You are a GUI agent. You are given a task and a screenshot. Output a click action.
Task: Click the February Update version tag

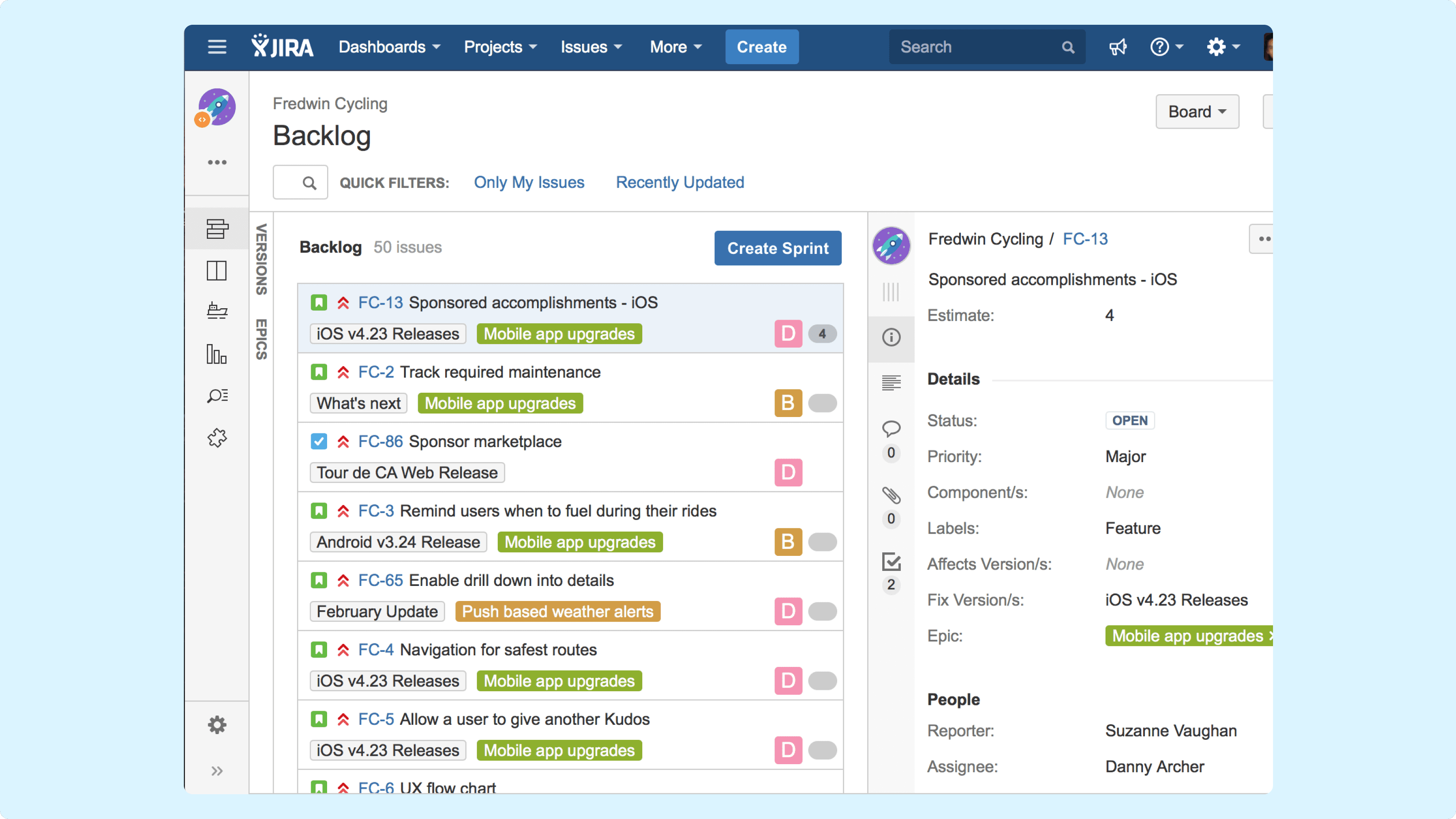point(377,612)
